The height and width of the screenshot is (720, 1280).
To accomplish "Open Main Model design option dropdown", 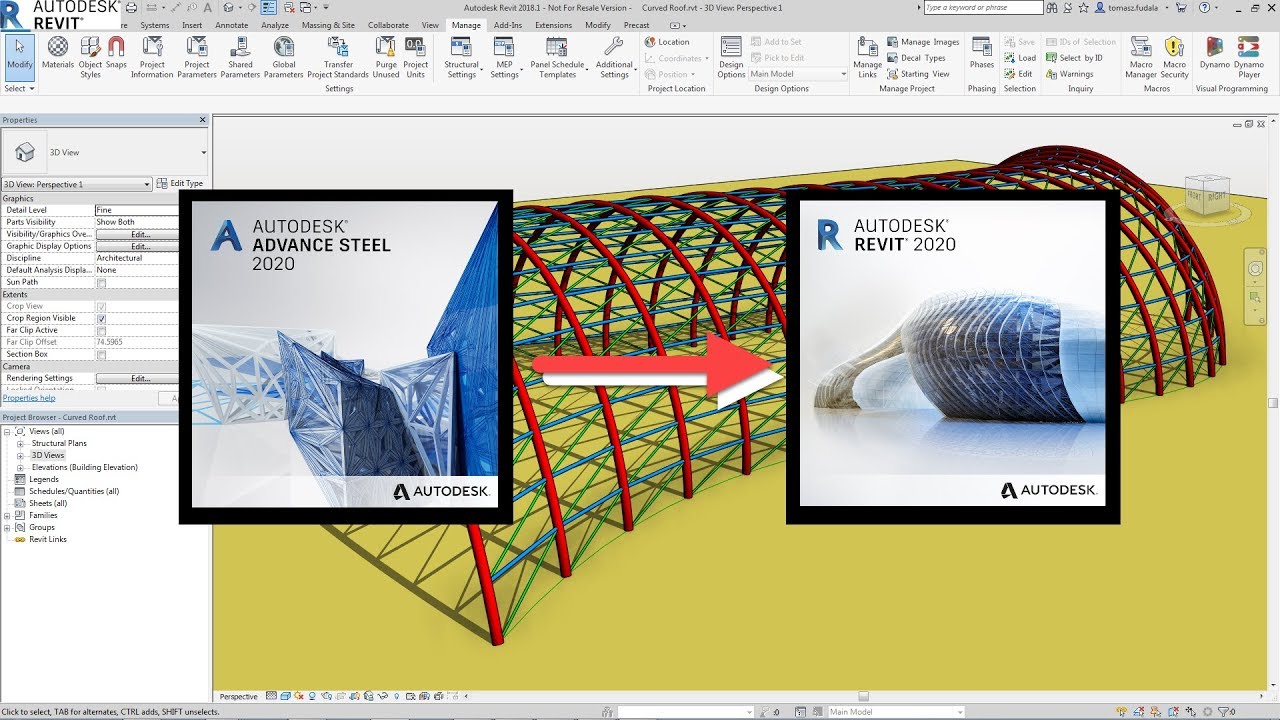I will [x=798, y=74].
